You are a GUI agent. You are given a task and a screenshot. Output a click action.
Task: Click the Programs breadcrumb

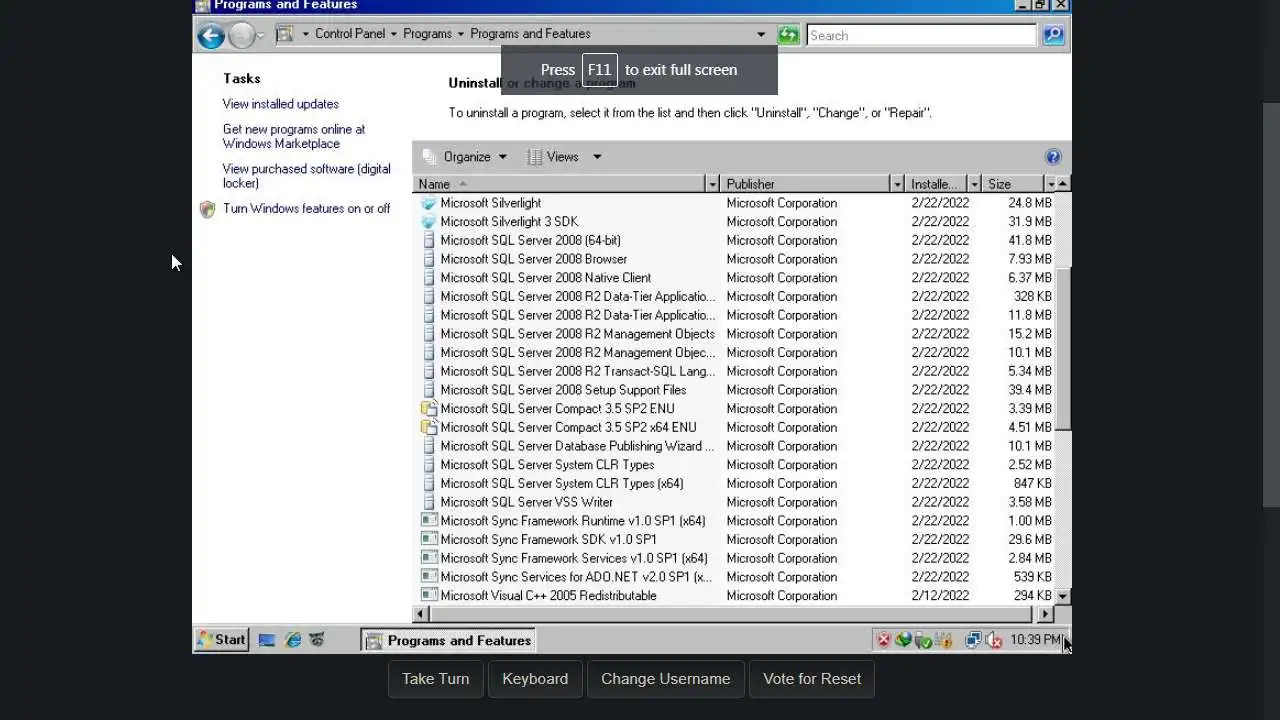click(x=428, y=34)
